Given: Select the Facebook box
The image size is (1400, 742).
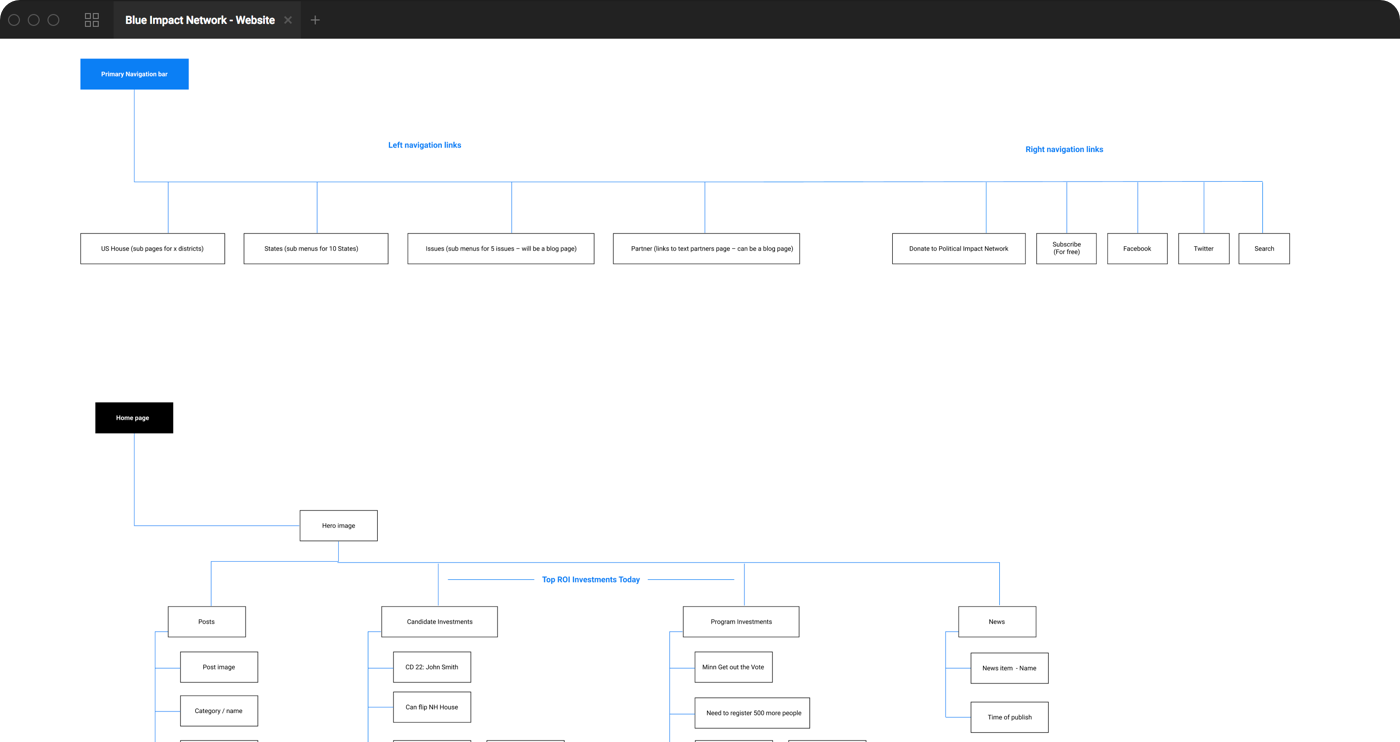Looking at the screenshot, I should pos(1137,249).
